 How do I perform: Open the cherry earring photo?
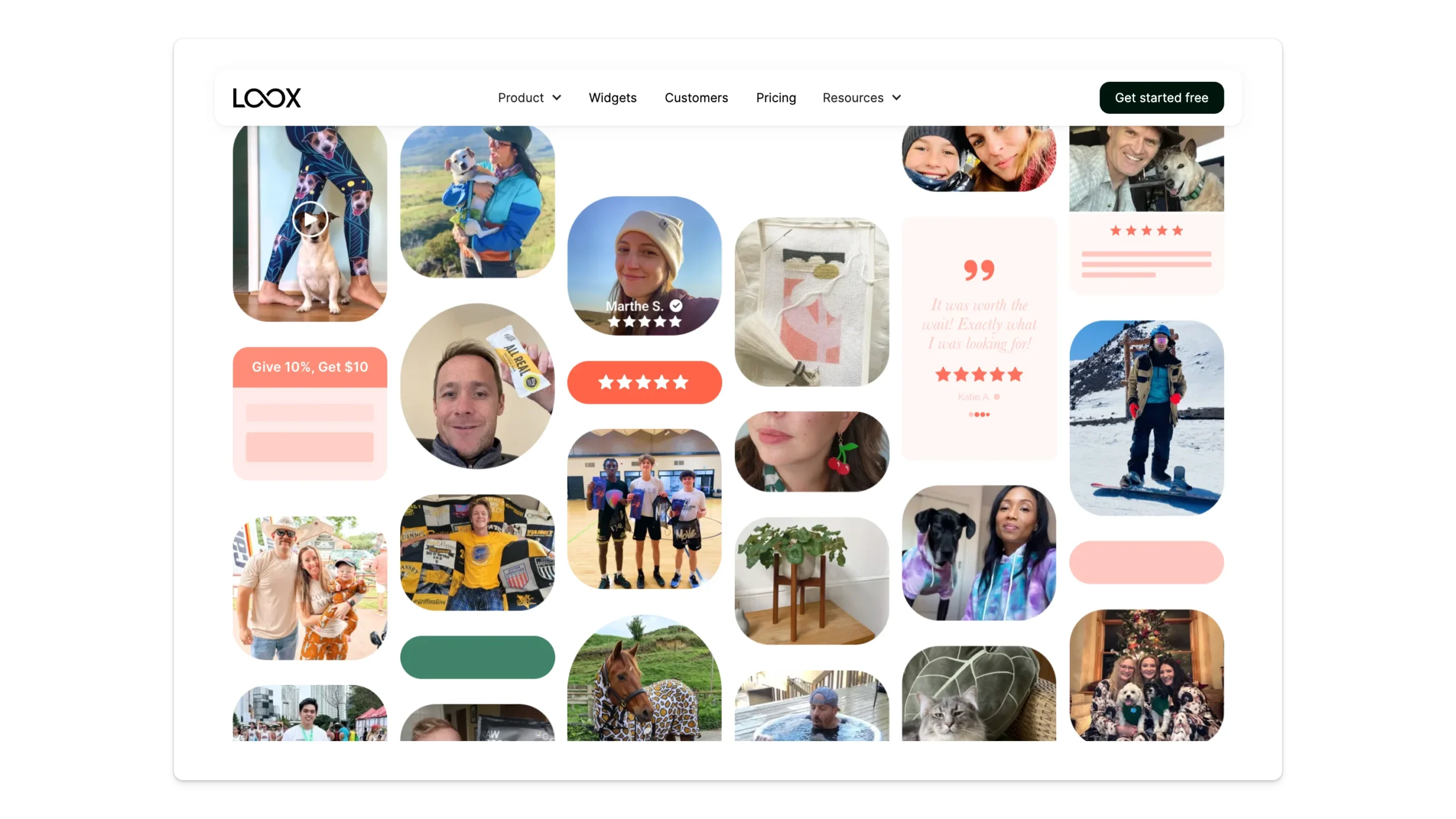pyautogui.click(x=812, y=452)
